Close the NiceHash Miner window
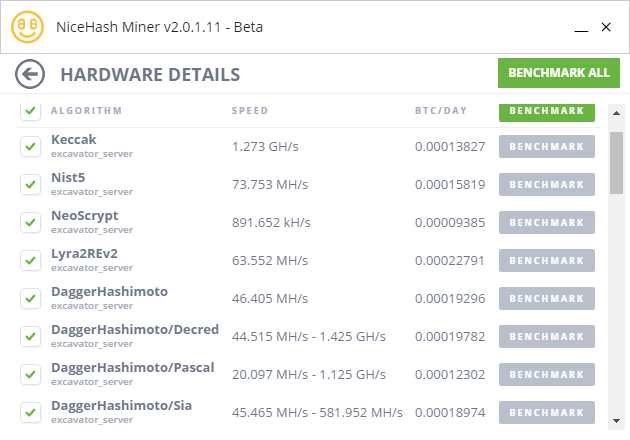Screen dimensions: 630x440 pyautogui.click(x=605, y=27)
